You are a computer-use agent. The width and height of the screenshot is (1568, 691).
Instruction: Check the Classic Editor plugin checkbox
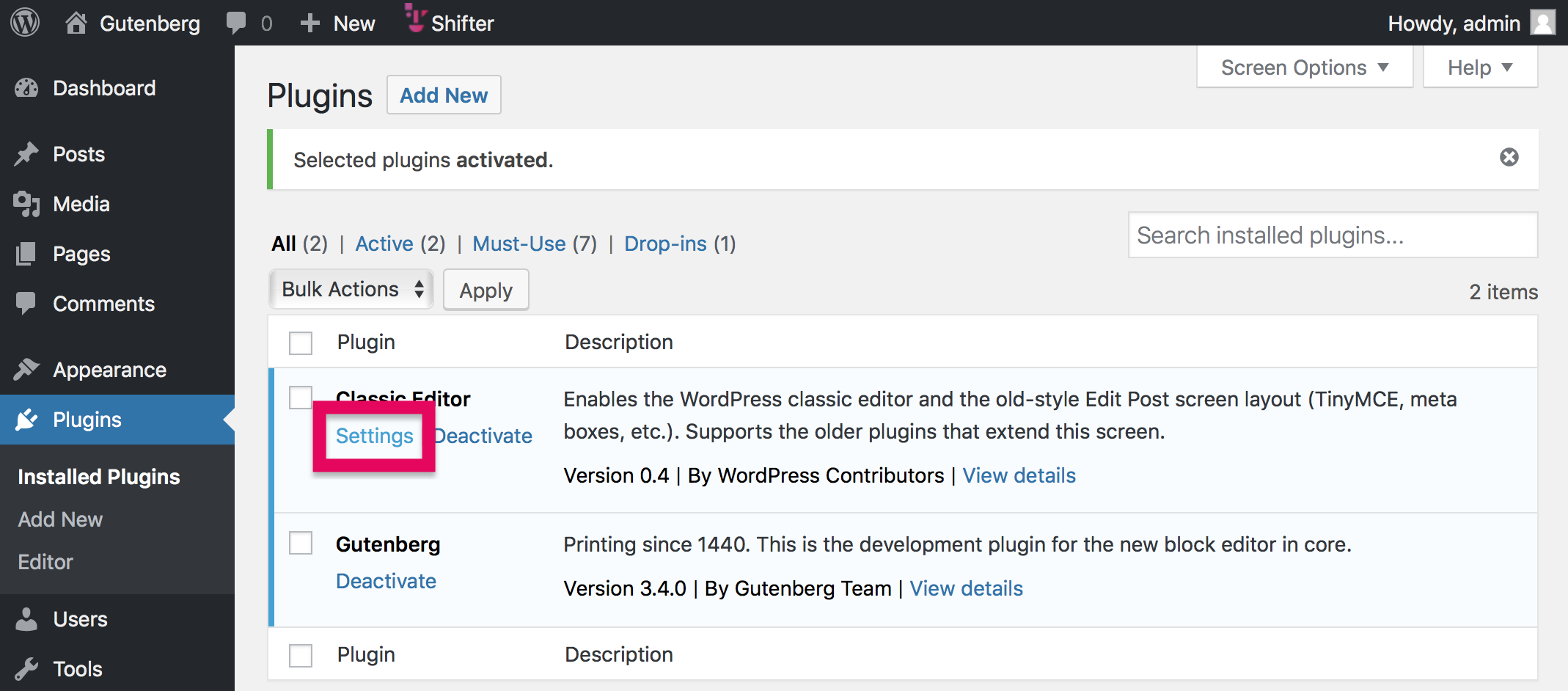[x=301, y=398]
